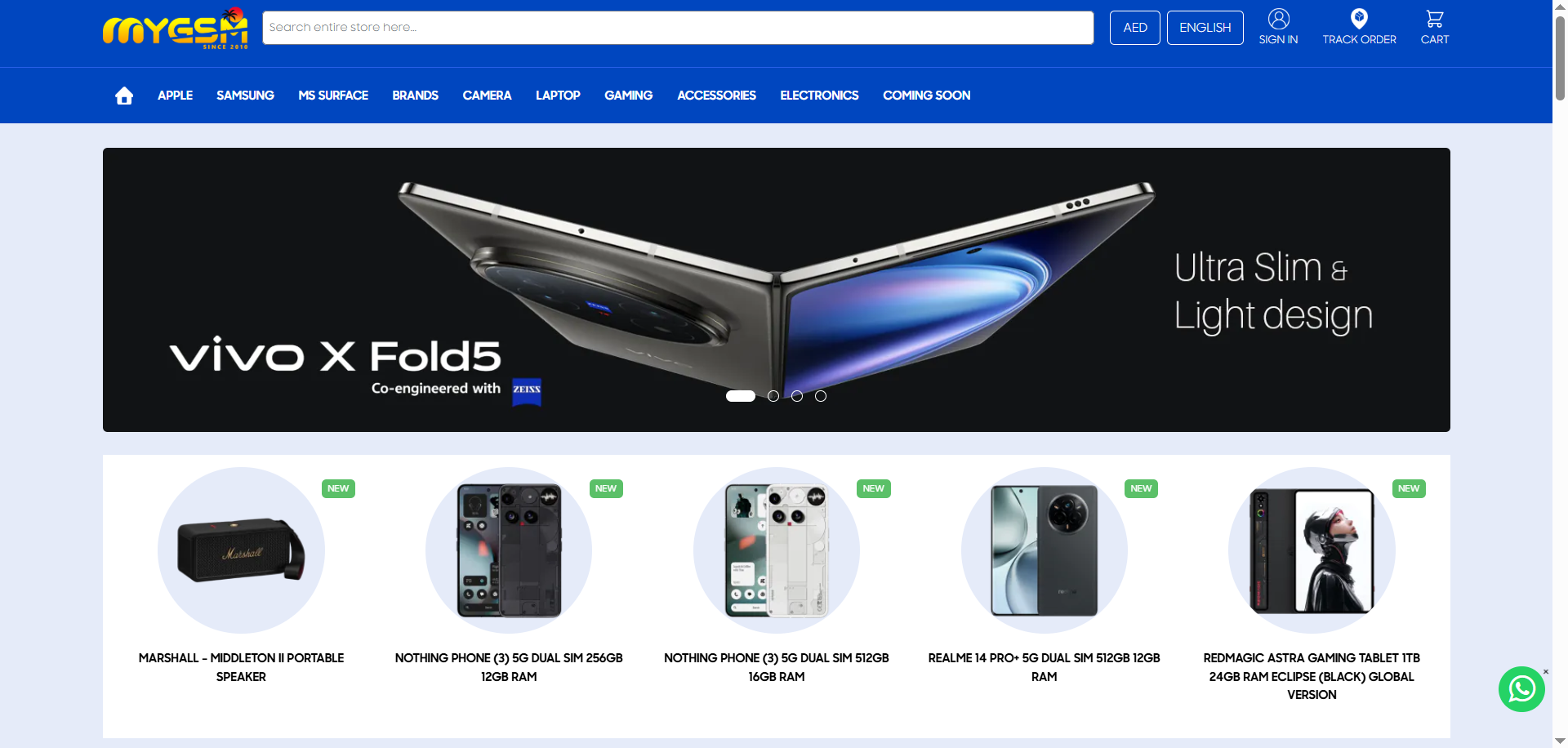Open WhatsApp chat bubble

tap(1521, 689)
